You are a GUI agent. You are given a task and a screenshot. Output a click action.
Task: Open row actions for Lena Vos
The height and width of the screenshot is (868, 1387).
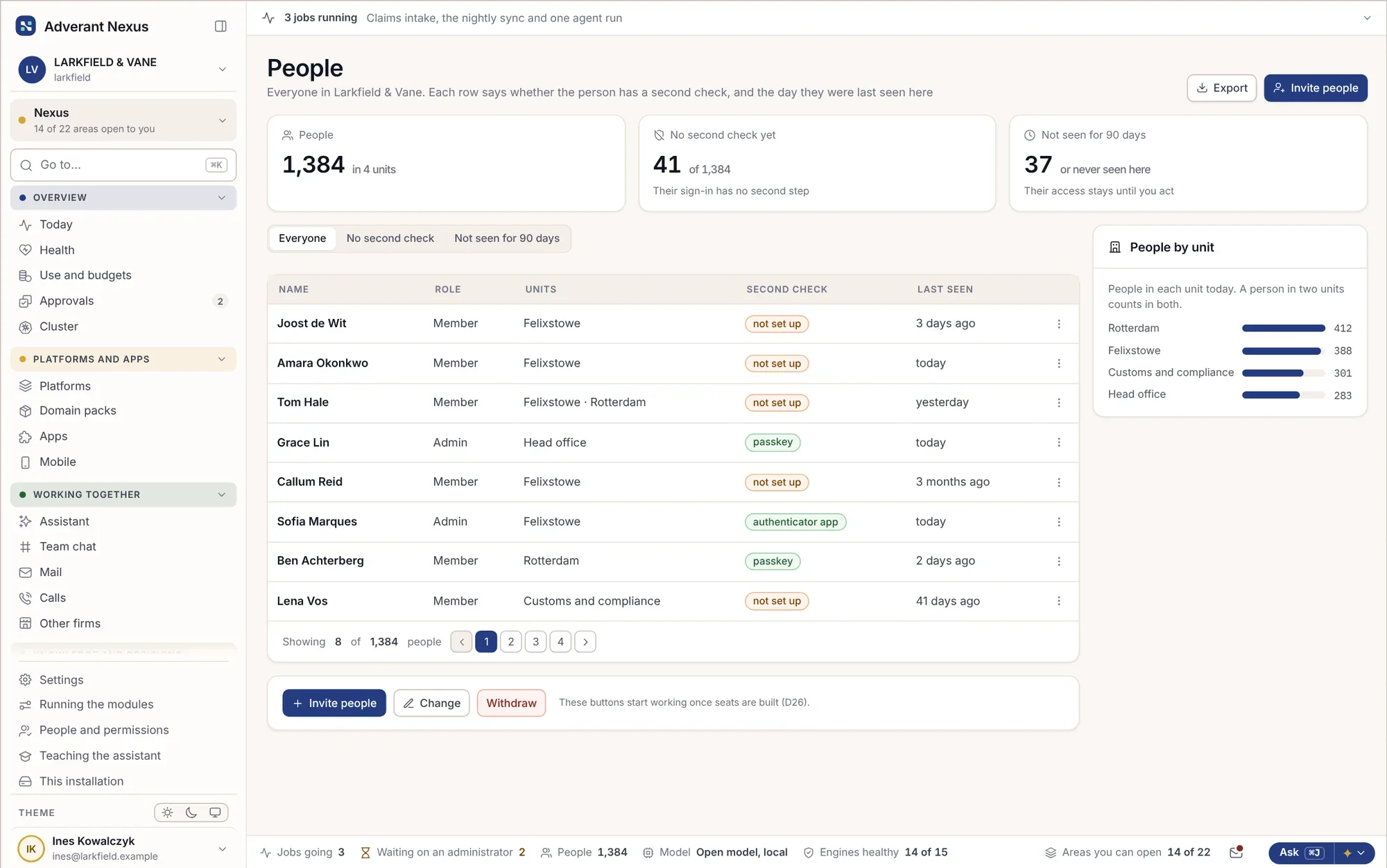click(1058, 601)
